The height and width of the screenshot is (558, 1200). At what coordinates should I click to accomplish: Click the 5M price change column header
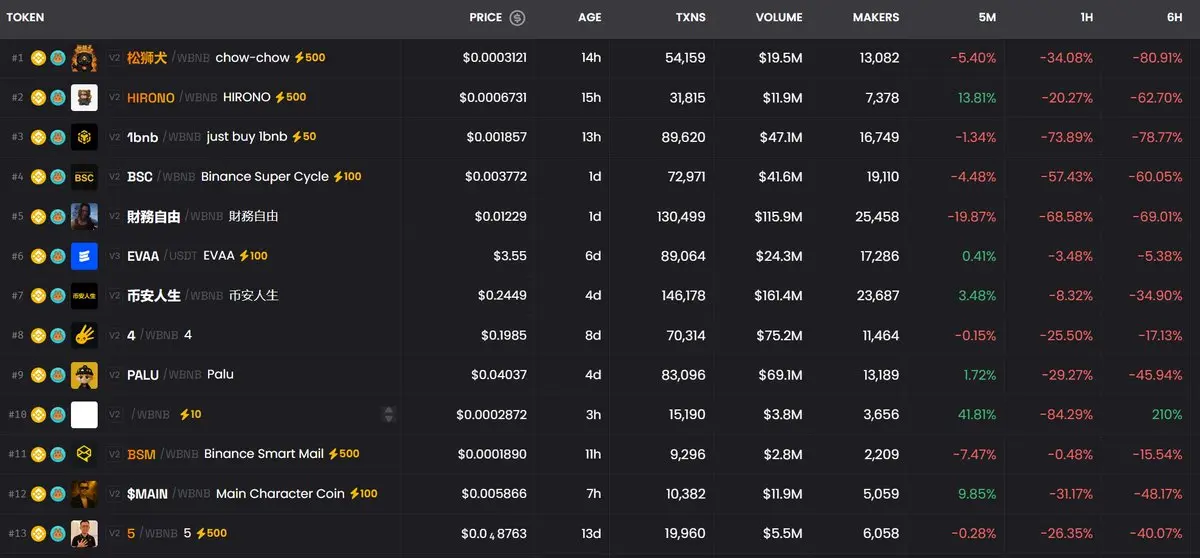tap(986, 17)
